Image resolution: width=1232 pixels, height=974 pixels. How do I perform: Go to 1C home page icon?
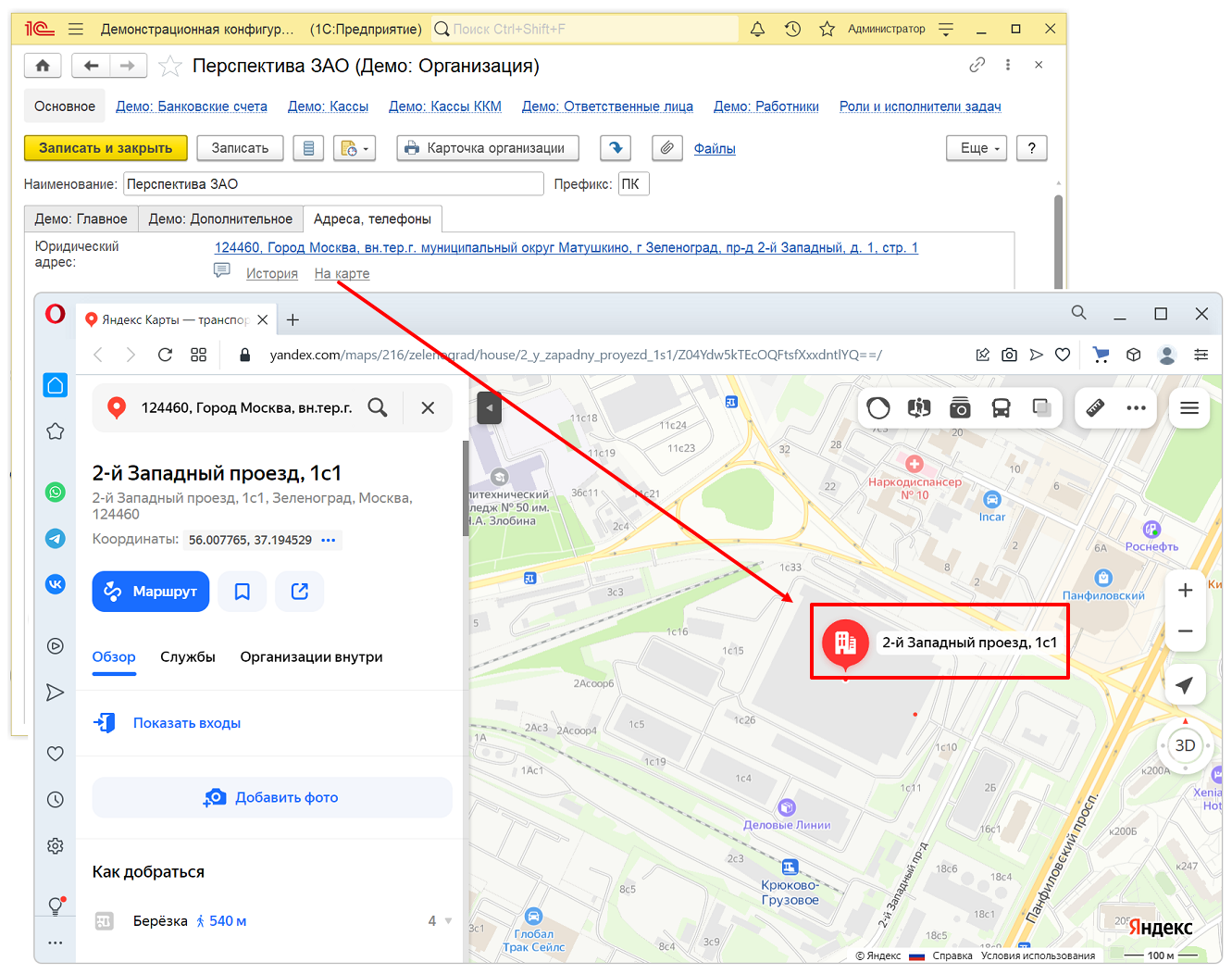pyautogui.click(x=43, y=66)
